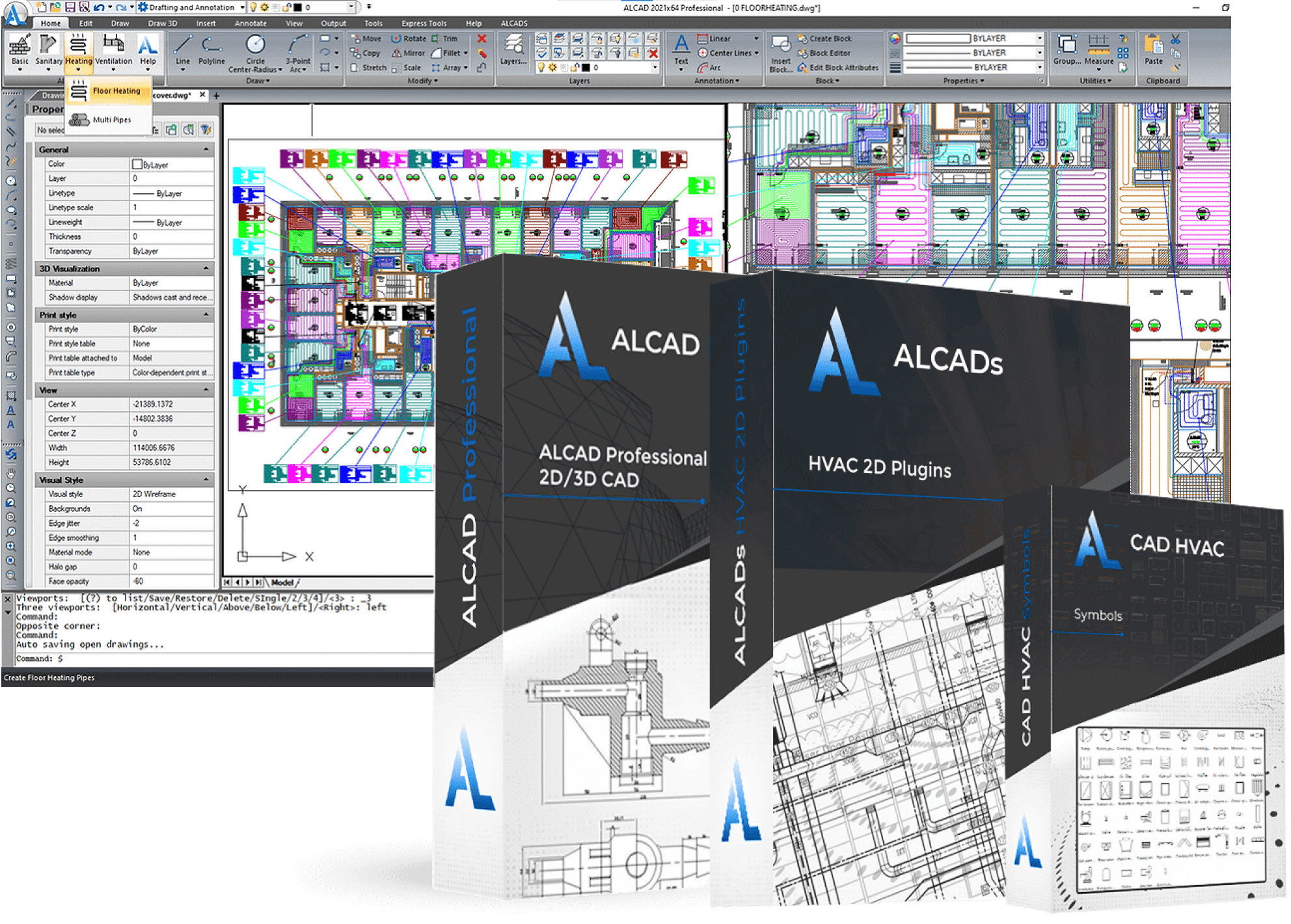Image resolution: width=1291 pixels, height=924 pixels.
Task: Add a new drawing tab with plus
Action: tap(216, 96)
